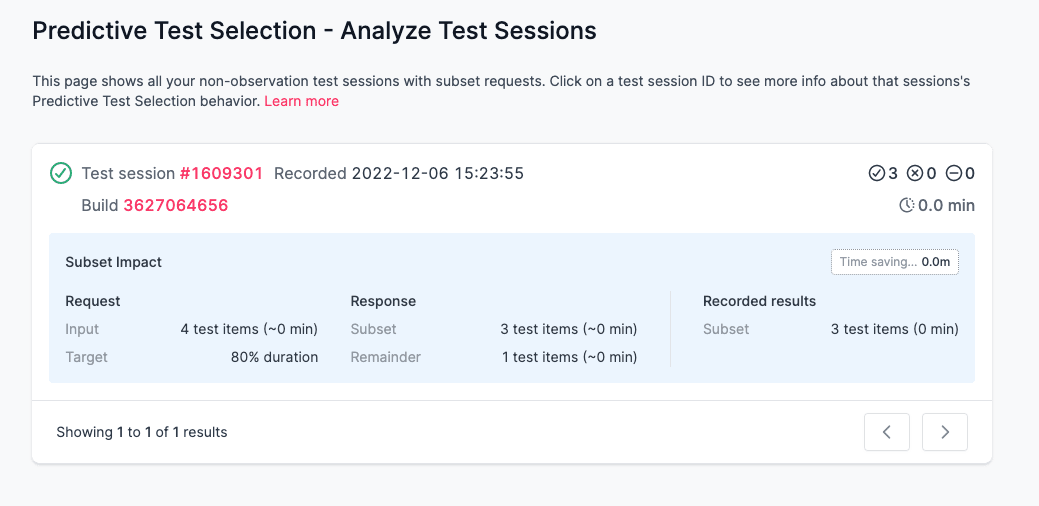Open test session #1609301

tap(221, 173)
